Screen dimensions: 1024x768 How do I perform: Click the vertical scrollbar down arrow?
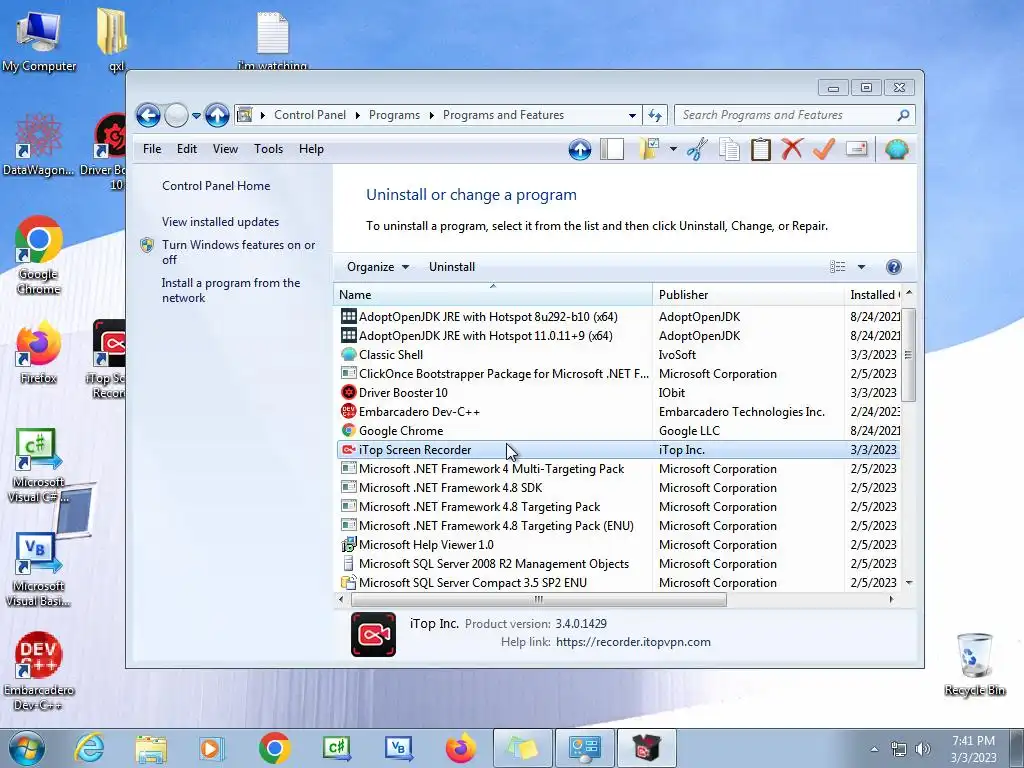point(908,583)
